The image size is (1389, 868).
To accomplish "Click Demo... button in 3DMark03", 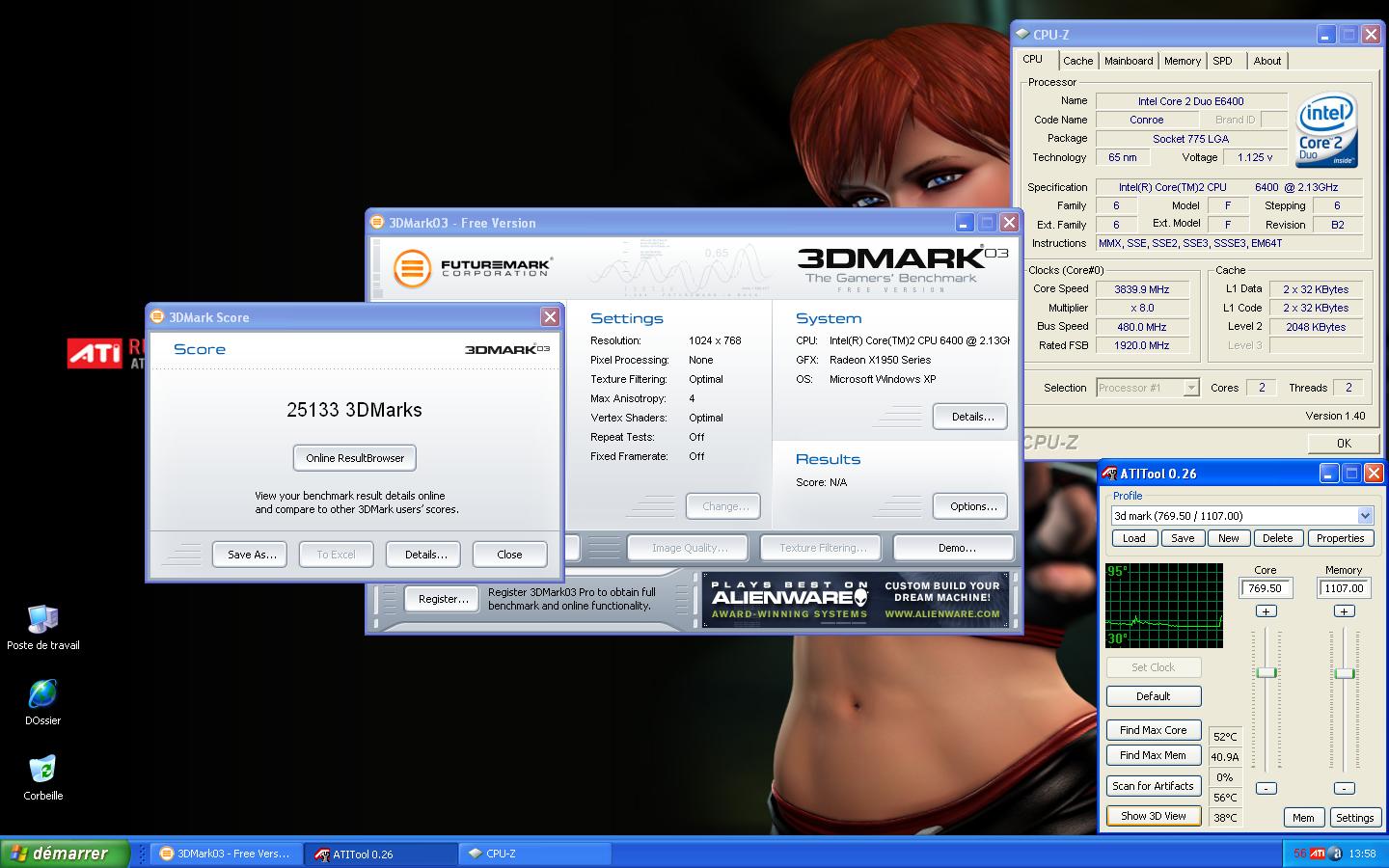I will tap(955, 548).
